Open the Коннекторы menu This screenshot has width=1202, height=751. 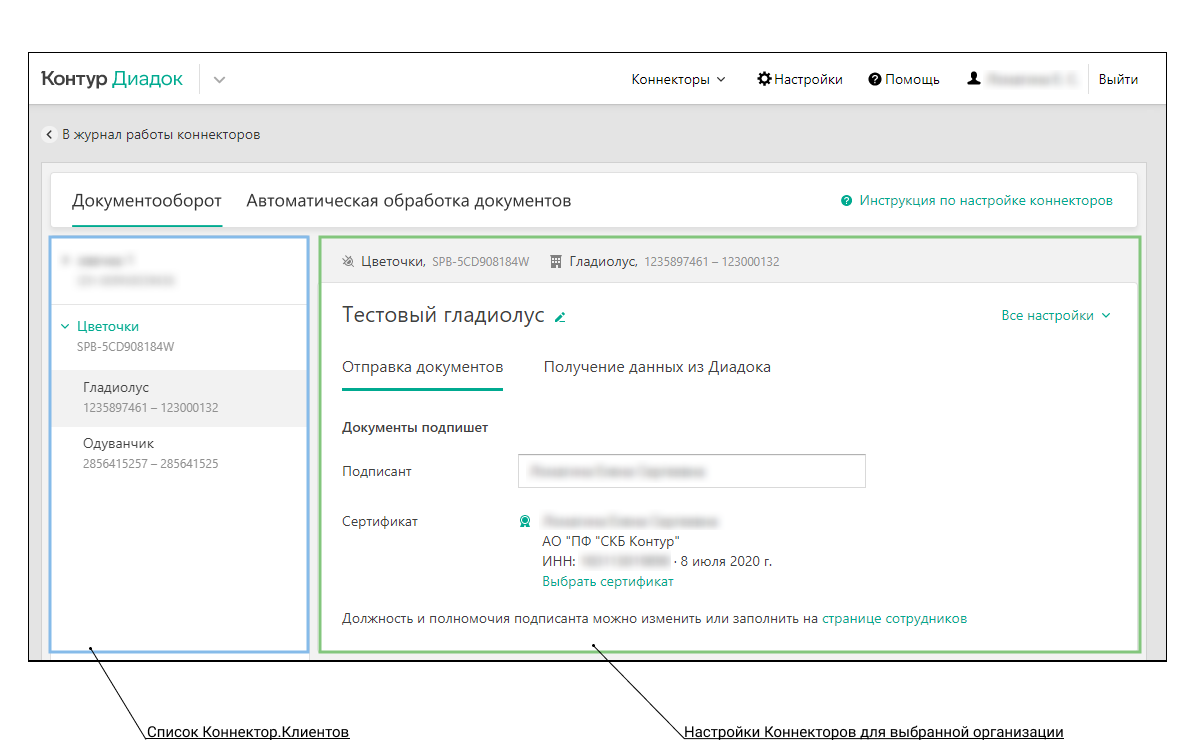[678, 79]
